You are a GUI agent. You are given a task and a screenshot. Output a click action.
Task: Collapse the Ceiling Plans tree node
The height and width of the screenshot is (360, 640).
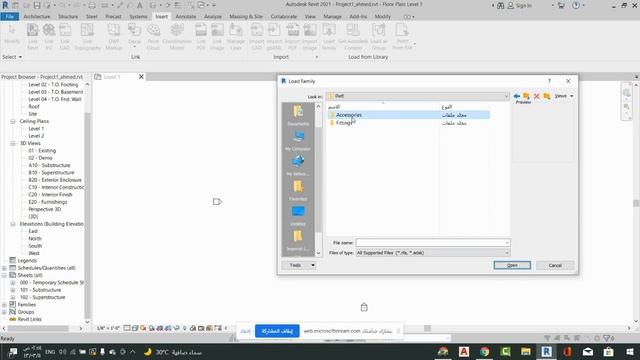click(13, 121)
